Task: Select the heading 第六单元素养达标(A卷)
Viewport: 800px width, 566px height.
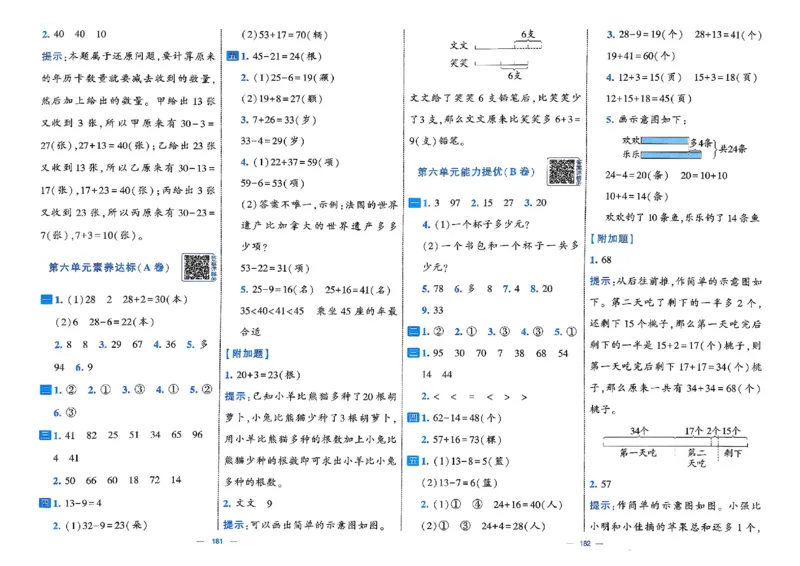Action: coord(109,267)
